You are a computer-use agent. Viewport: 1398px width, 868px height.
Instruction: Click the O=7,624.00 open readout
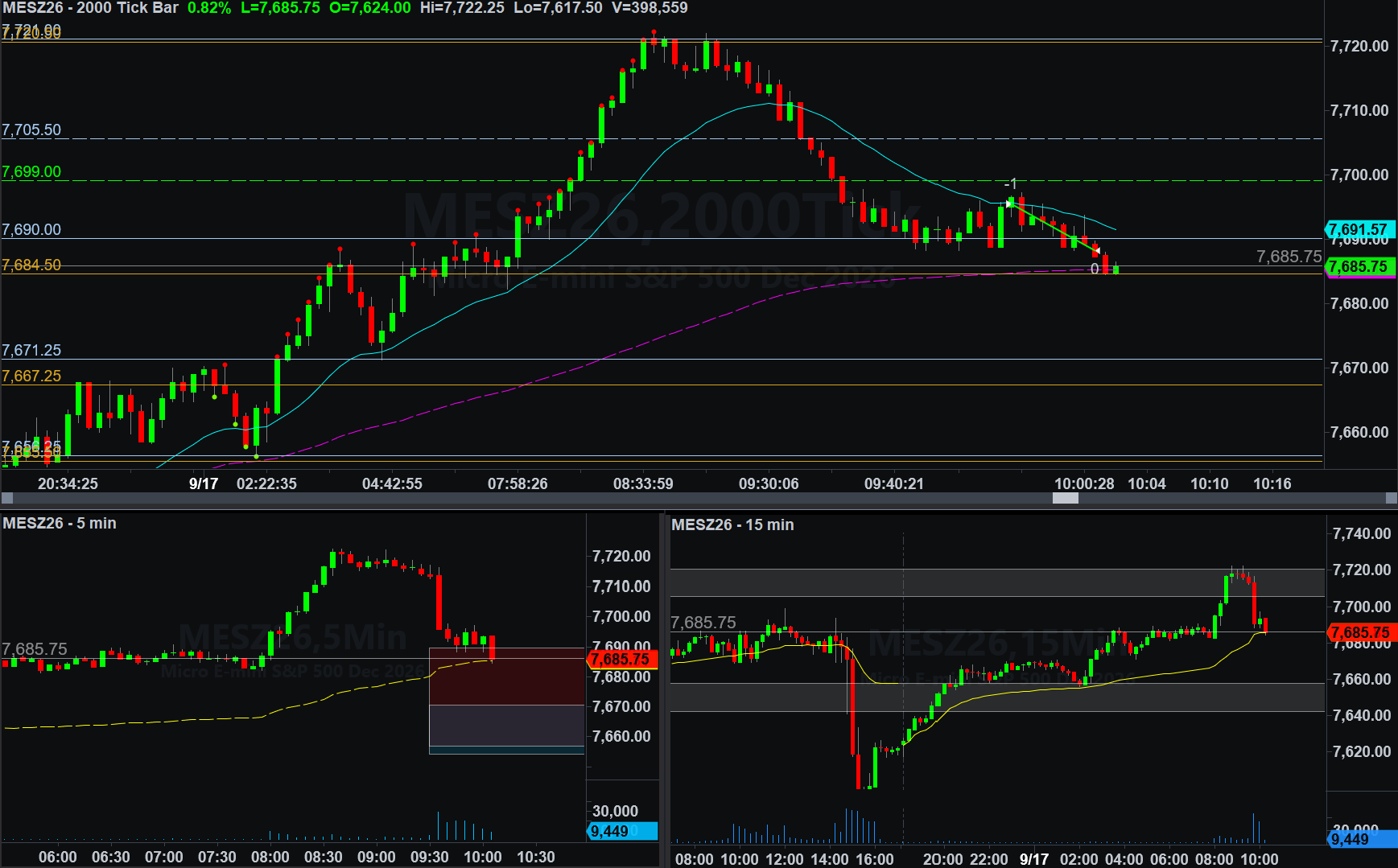[x=370, y=8]
